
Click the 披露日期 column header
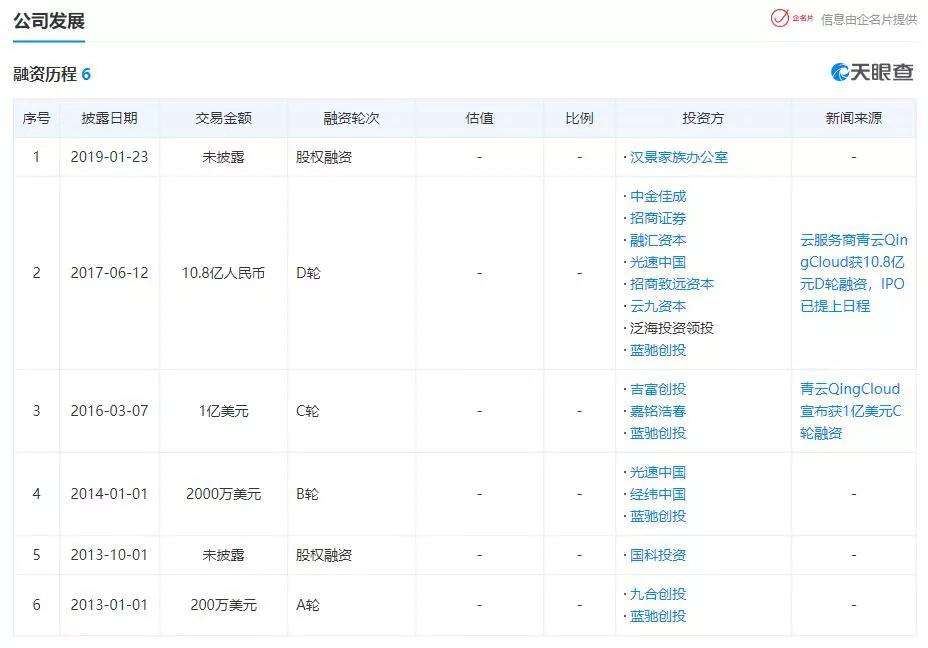click(109, 118)
